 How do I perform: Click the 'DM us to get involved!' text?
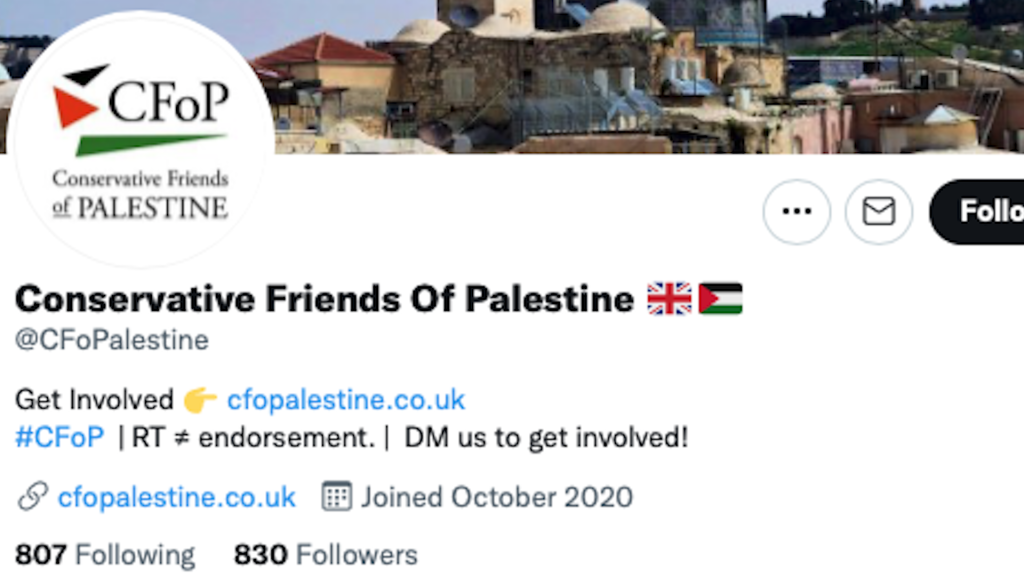[x=546, y=438]
